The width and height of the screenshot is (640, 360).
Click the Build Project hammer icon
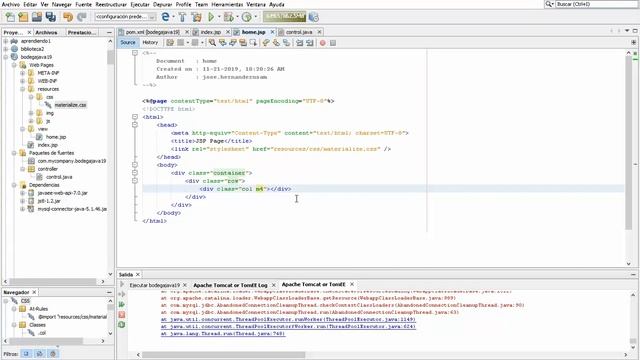point(182,17)
